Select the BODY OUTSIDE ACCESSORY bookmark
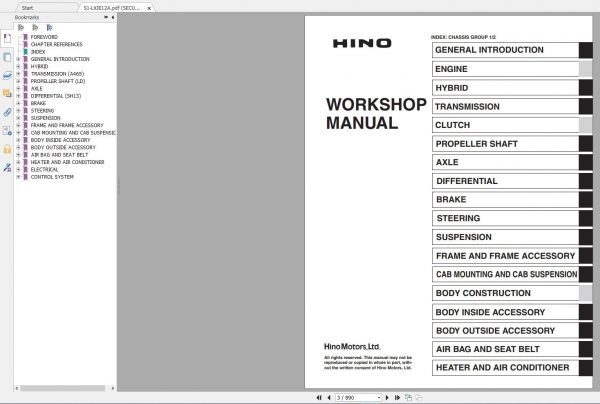Image resolution: width=600 pixels, height=404 pixels. 63,147
